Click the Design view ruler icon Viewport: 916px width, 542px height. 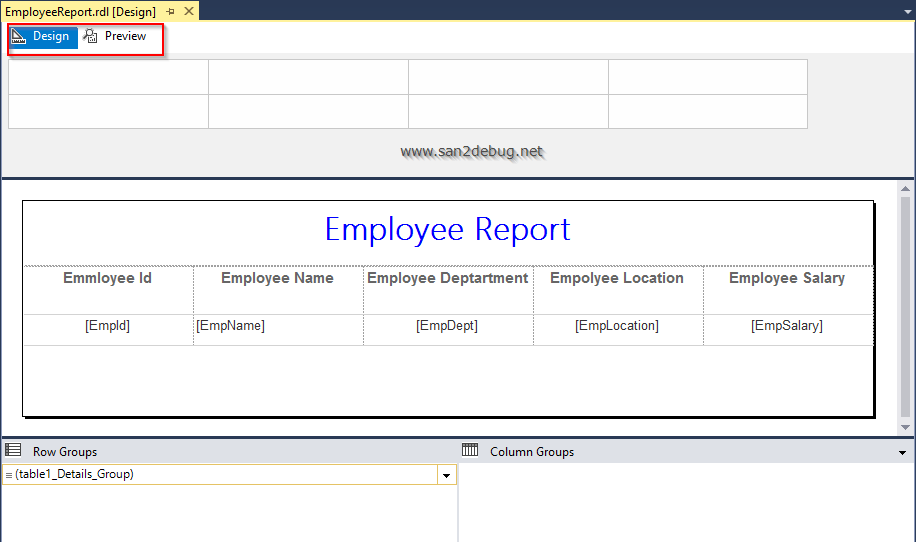point(19,37)
